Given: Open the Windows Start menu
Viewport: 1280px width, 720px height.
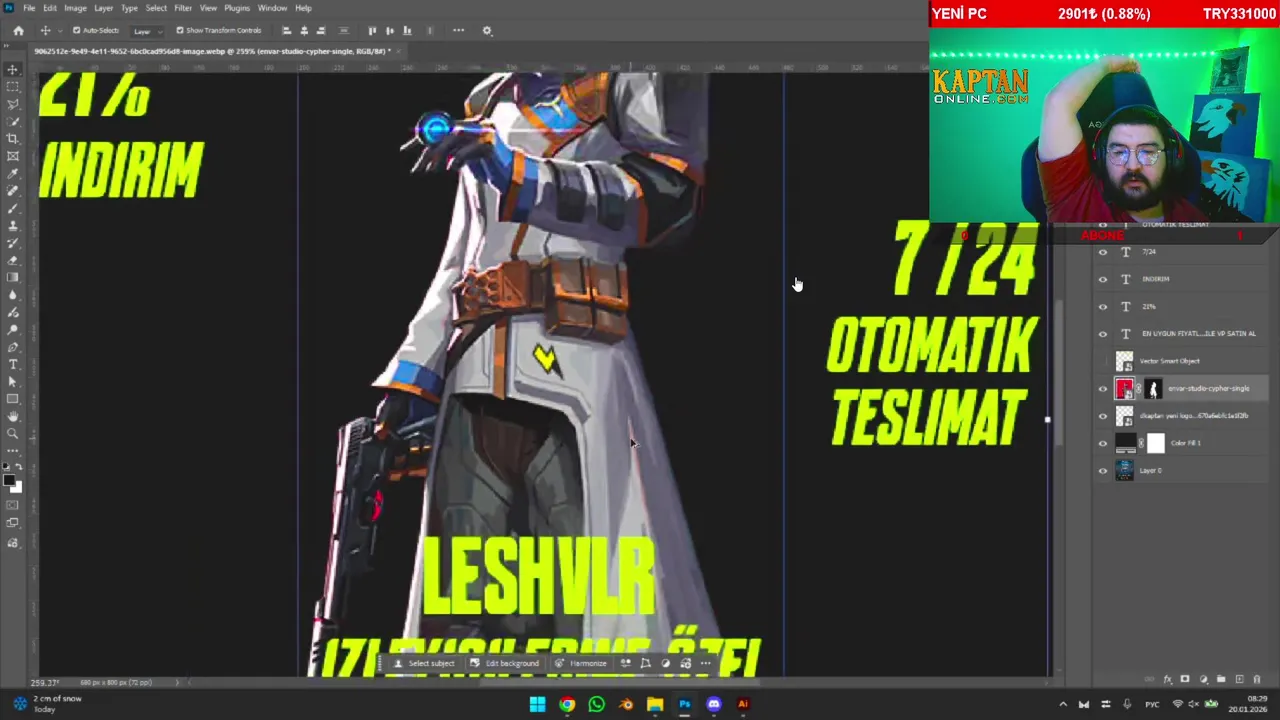Looking at the screenshot, I should click(537, 704).
